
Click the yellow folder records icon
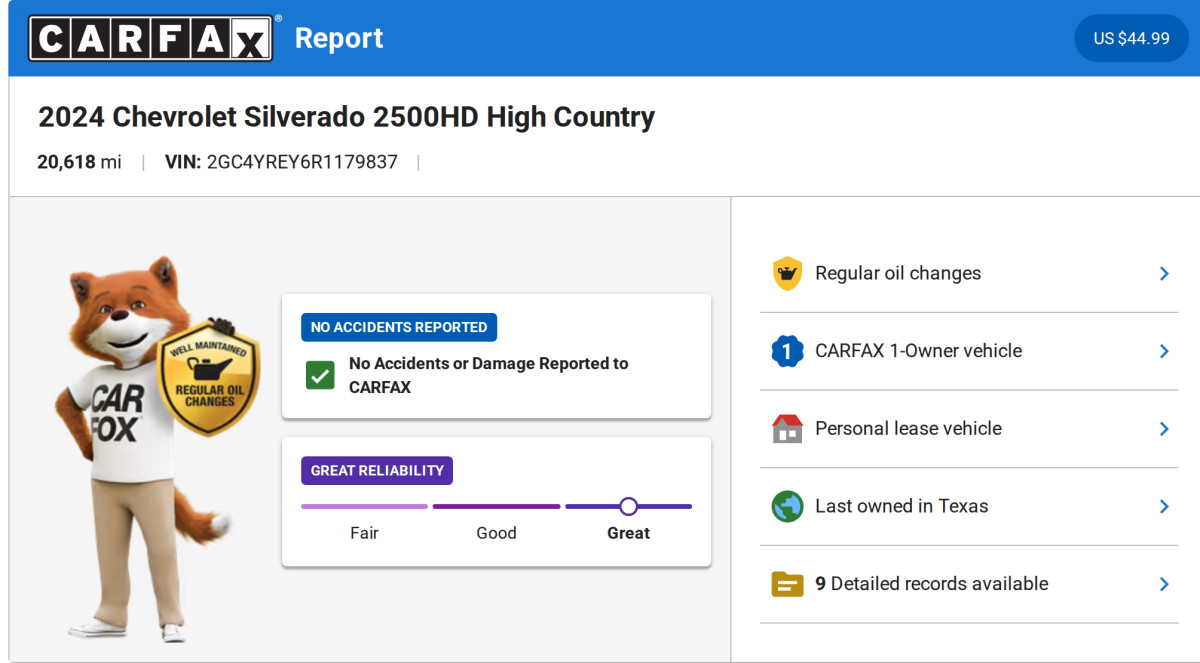click(x=787, y=584)
